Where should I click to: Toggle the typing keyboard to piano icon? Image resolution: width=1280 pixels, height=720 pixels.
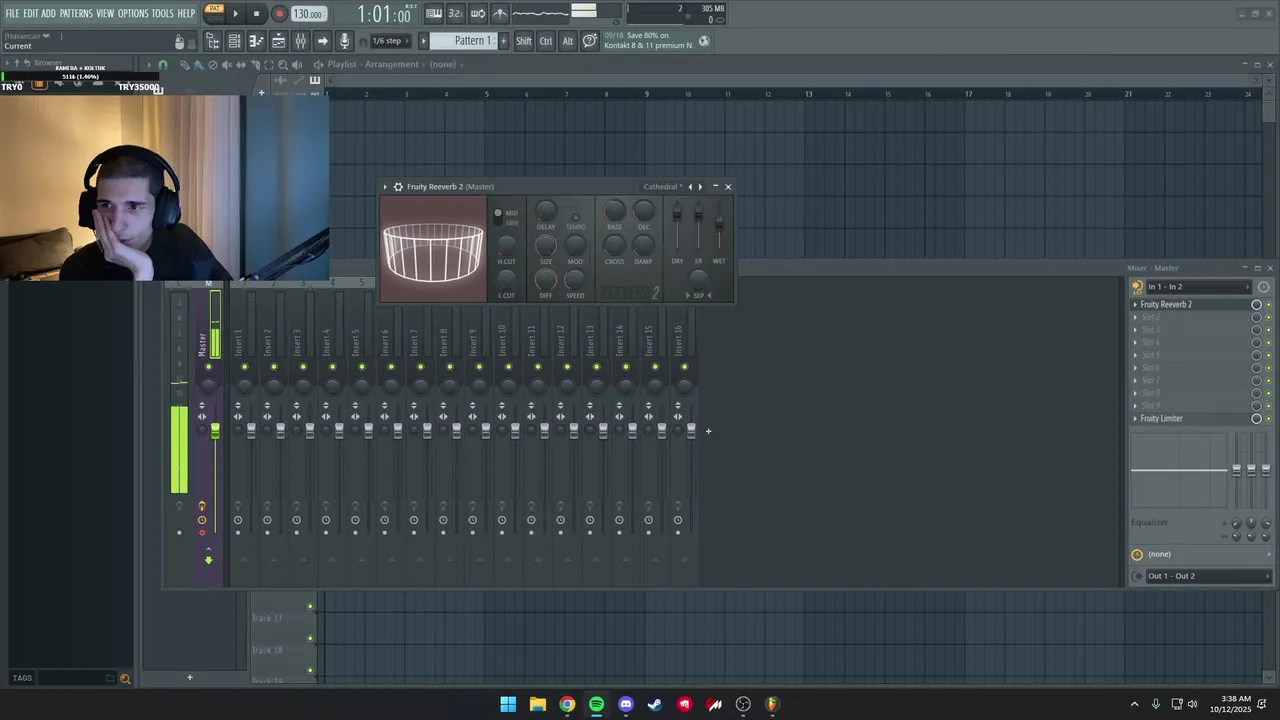(433, 13)
